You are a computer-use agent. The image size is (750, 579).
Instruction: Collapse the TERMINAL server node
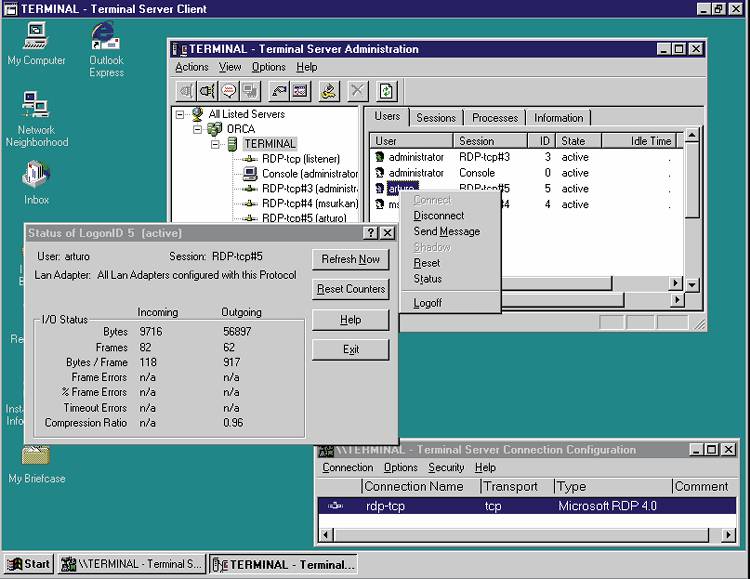click(x=214, y=144)
